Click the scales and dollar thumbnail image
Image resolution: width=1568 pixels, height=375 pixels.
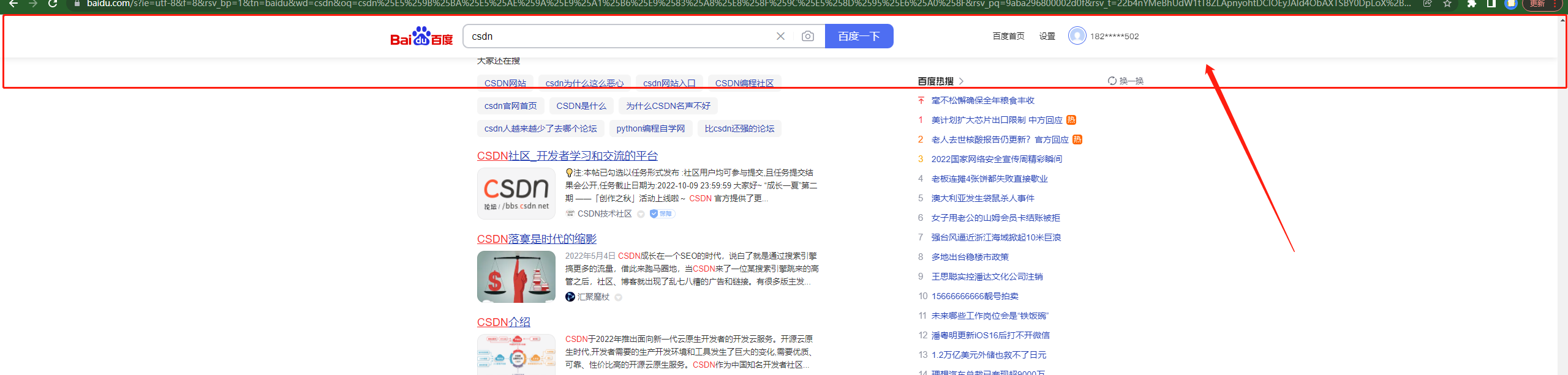coord(516,277)
